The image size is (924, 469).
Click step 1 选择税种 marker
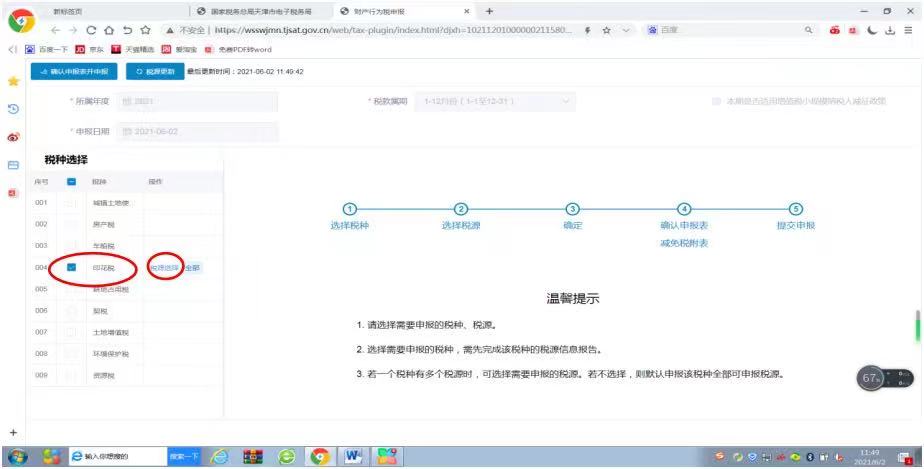(x=349, y=209)
